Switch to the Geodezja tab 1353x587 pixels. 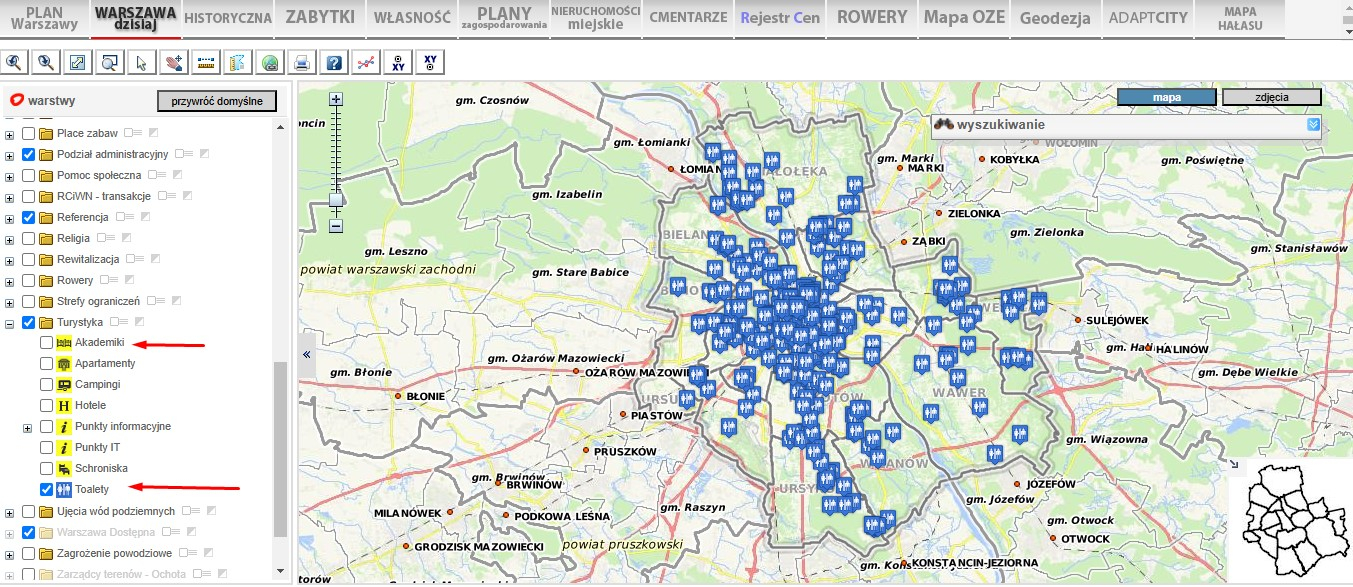coord(1056,18)
